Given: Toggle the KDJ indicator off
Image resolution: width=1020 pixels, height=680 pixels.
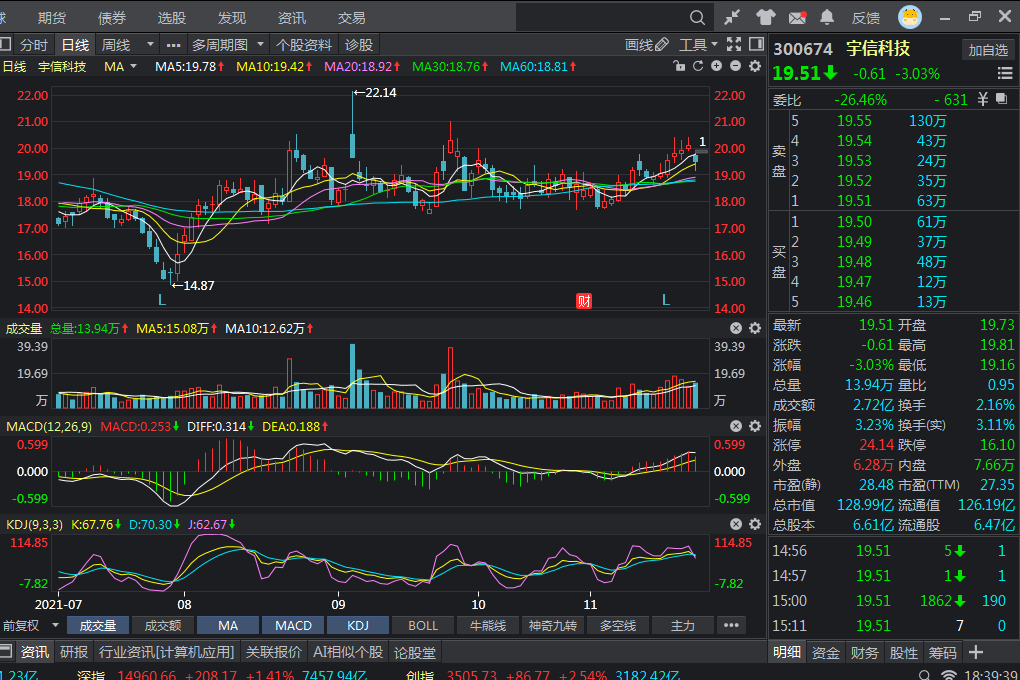Looking at the screenshot, I should point(357,625).
